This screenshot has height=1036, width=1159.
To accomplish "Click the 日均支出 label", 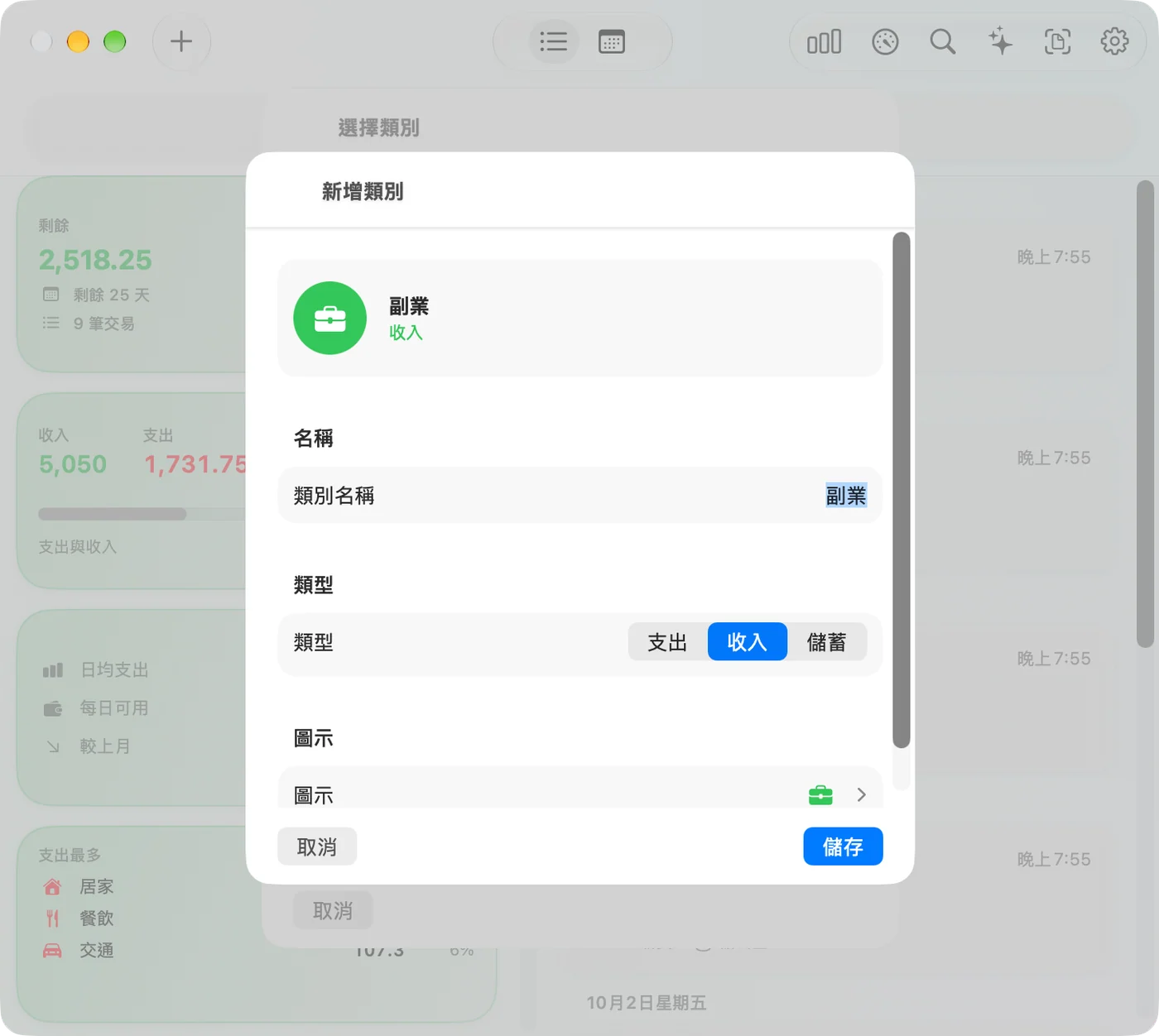I will (114, 670).
